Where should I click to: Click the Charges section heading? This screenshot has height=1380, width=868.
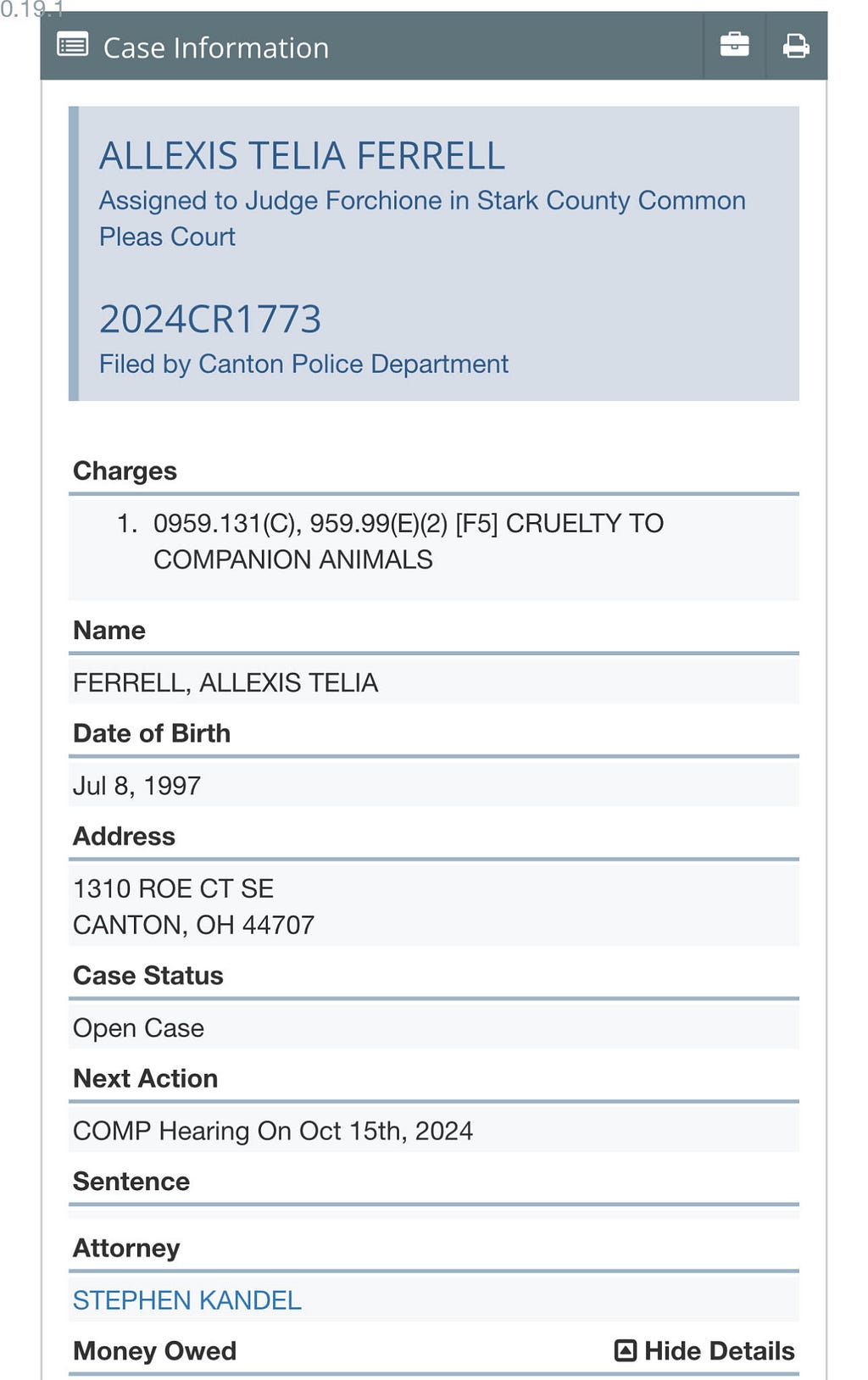[x=125, y=470]
